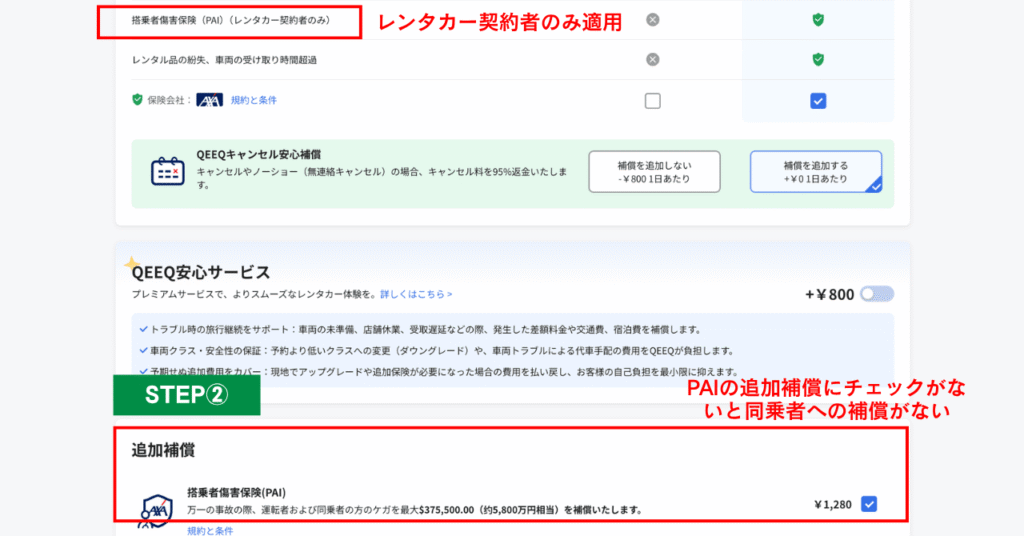Select 補償を追加しない -¥800 option
Viewport: 1024px width, 536px height.
[x=654, y=172]
